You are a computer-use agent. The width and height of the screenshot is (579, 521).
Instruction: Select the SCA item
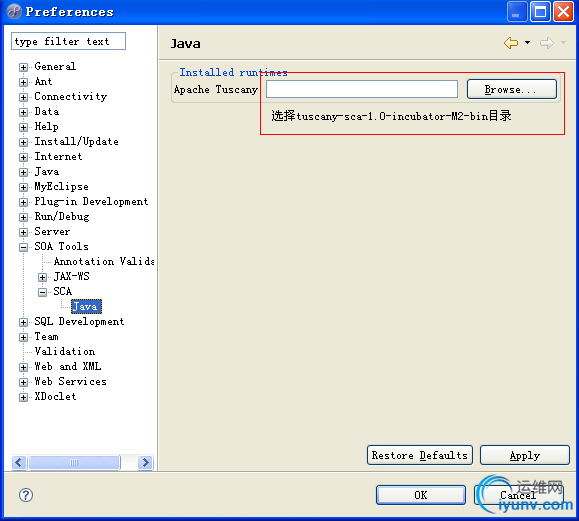coord(62,292)
